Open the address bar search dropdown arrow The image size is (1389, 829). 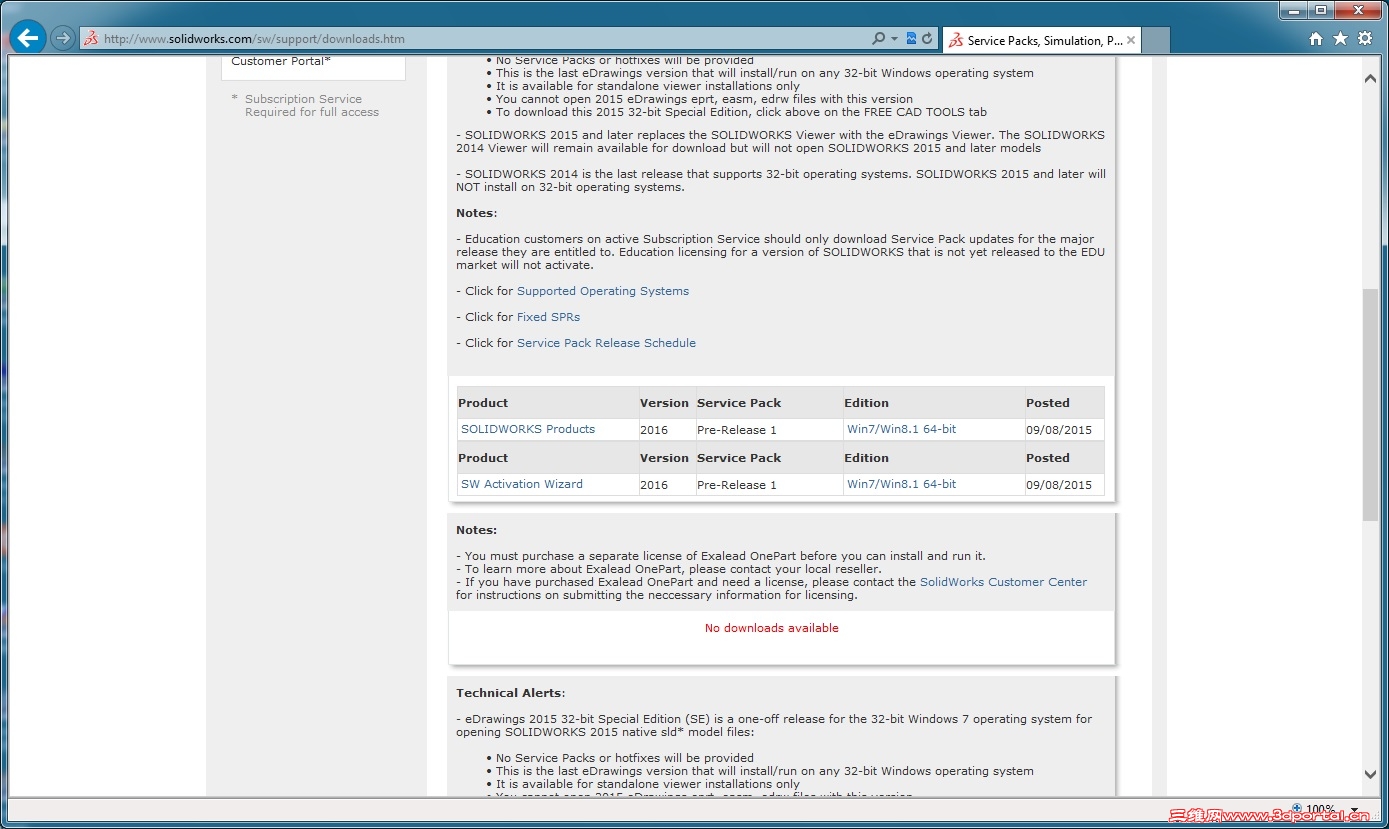coord(894,39)
